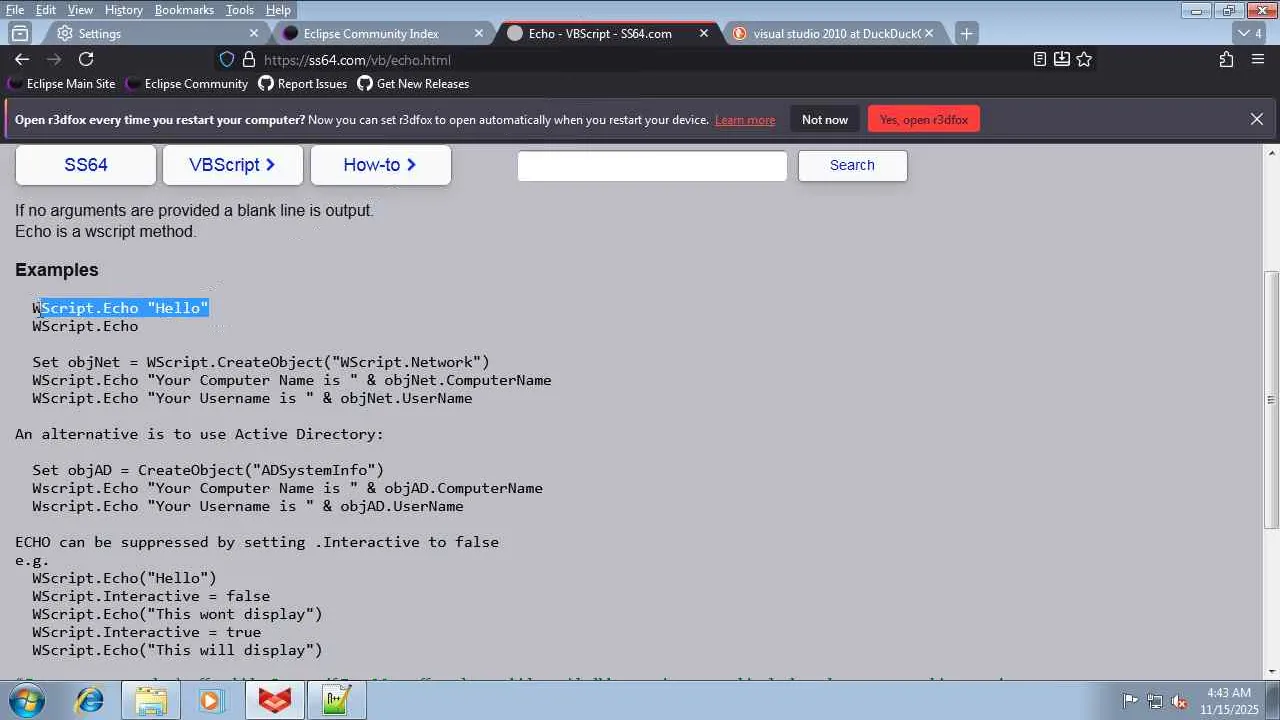Click the Not now button
Image resolution: width=1280 pixels, height=720 pixels.
click(x=825, y=119)
